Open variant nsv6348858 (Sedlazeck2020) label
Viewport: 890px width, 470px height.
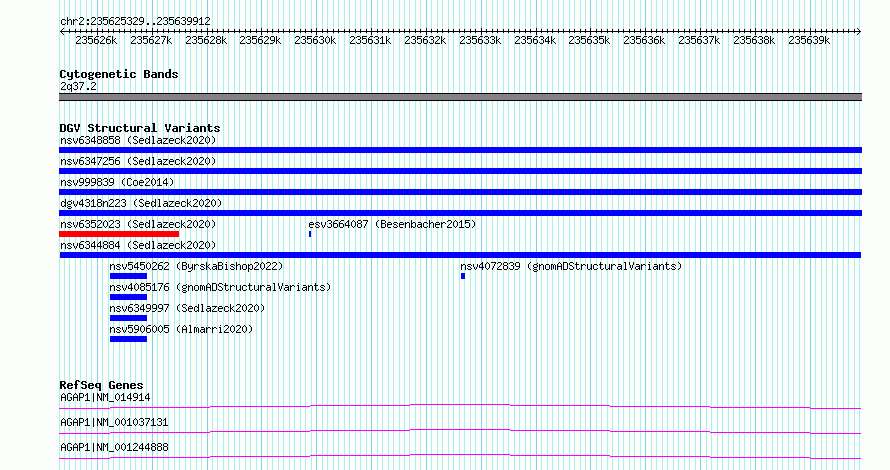coord(138,140)
